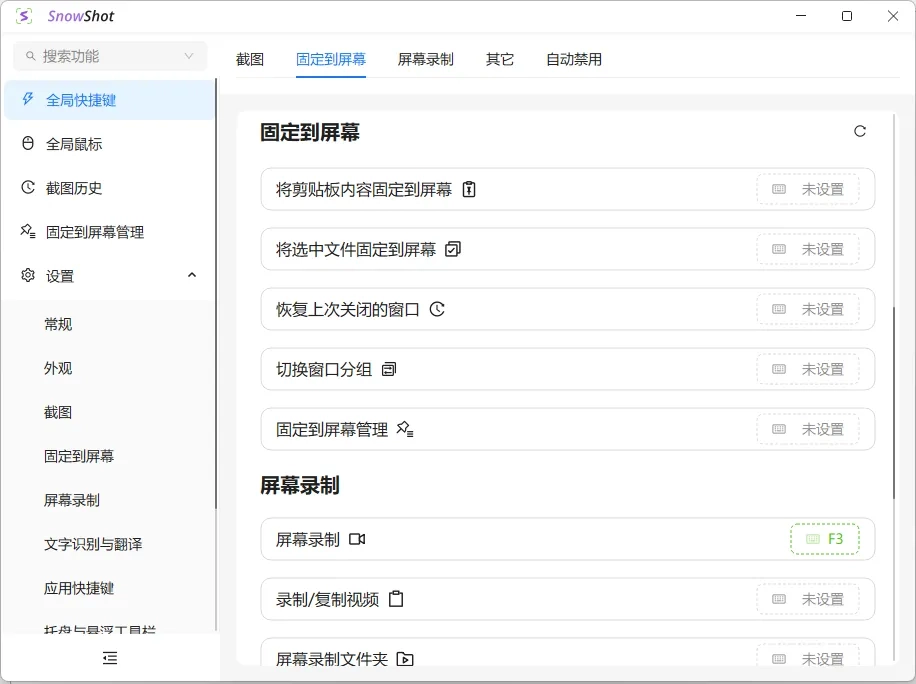Select the 固定到屏幕 tab at top
The image size is (916, 684).
(331, 59)
